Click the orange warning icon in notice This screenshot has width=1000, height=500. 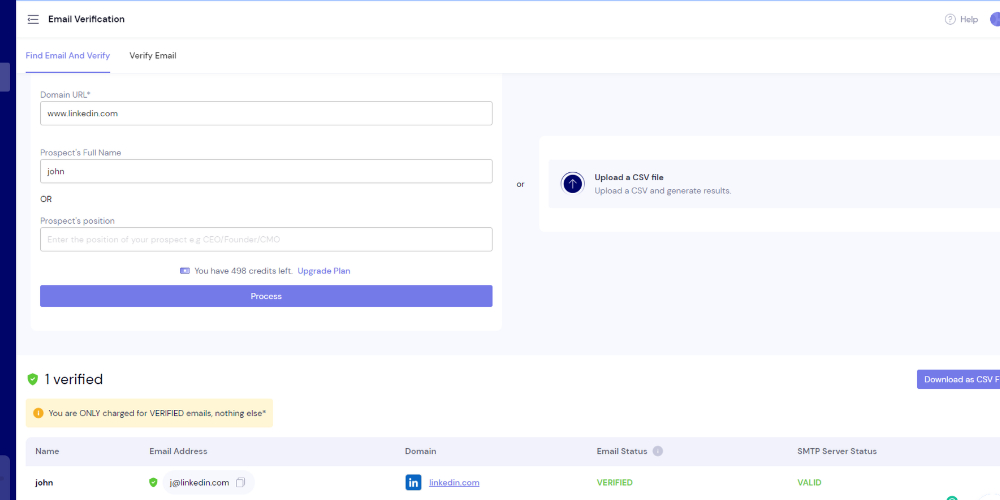tap(38, 412)
